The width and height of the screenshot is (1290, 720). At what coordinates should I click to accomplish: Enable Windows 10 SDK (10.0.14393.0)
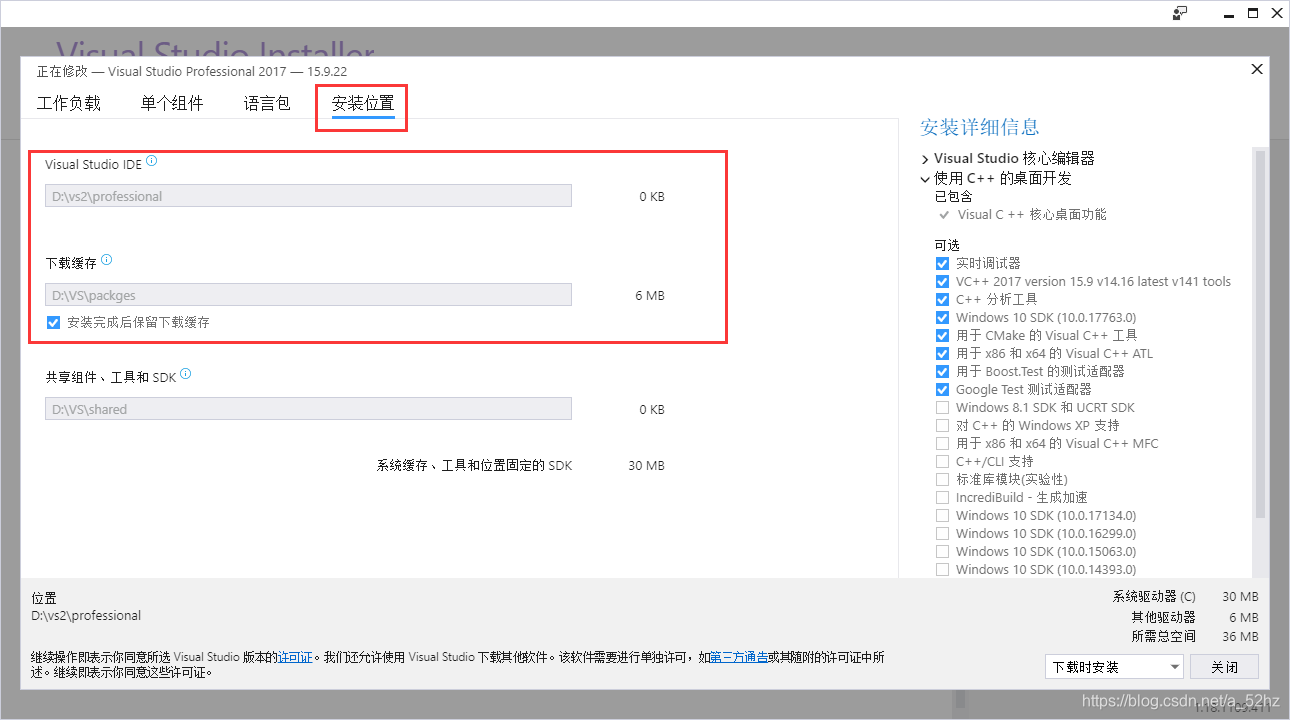(x=942, y=569)
